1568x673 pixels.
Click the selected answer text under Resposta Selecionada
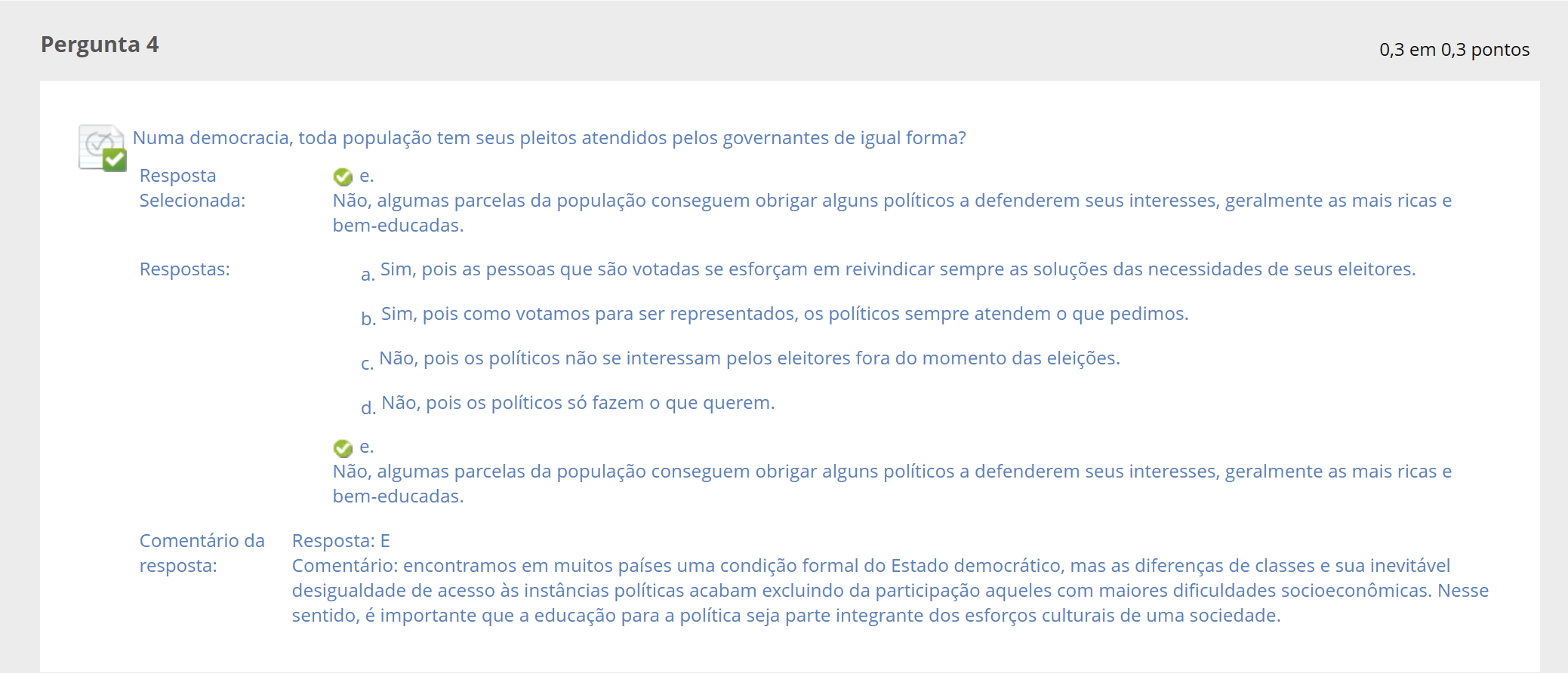tap(892, 213)
